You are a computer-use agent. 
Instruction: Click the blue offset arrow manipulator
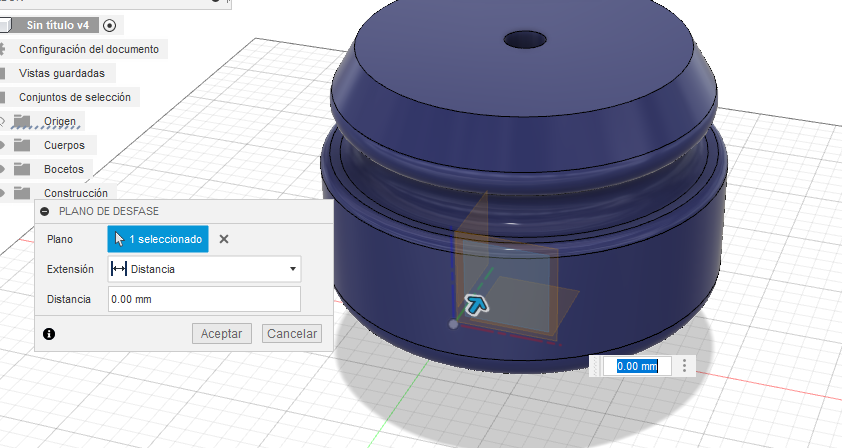(x=476, y=305)
